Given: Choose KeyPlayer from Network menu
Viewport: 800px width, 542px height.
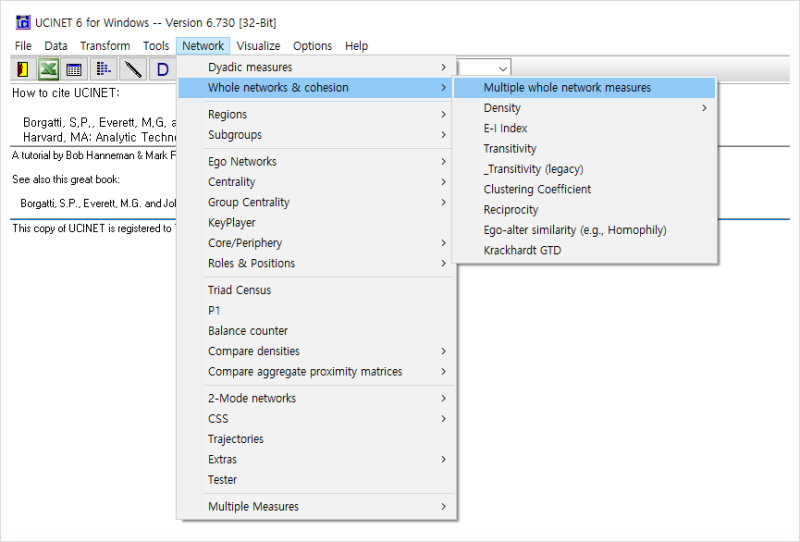Looking at the screenshot, I should pos(316,223).
